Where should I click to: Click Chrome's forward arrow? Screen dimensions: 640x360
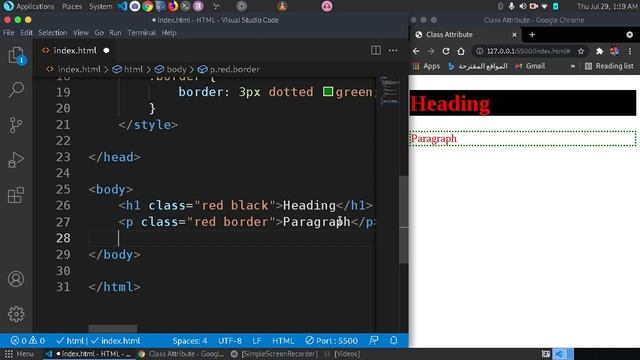coord(431,51)
